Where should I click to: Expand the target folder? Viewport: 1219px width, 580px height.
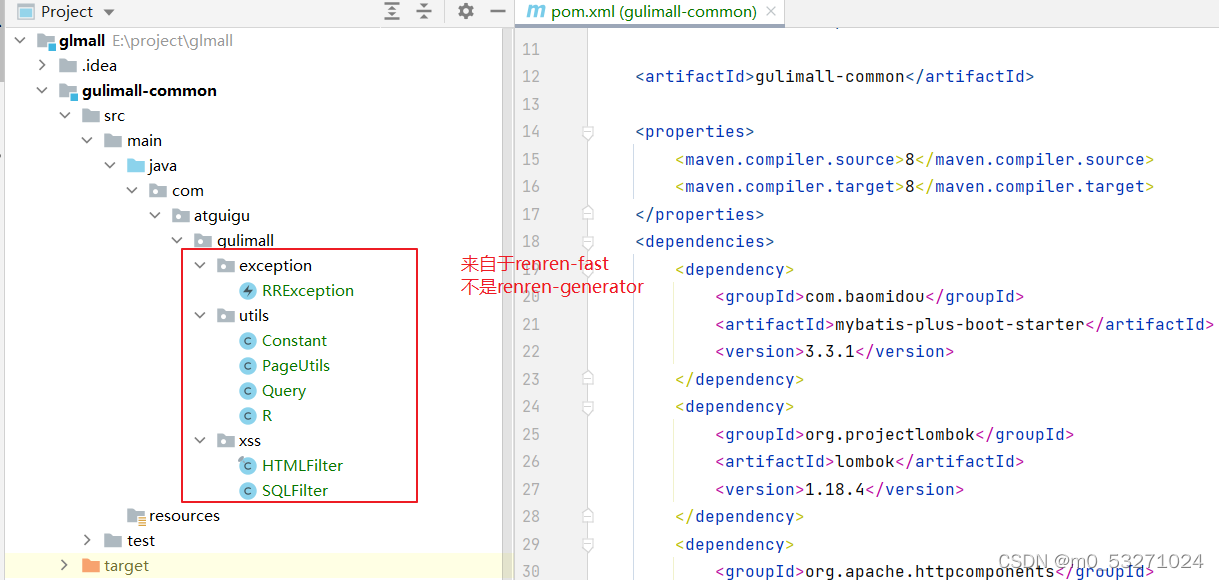[65, 566]
